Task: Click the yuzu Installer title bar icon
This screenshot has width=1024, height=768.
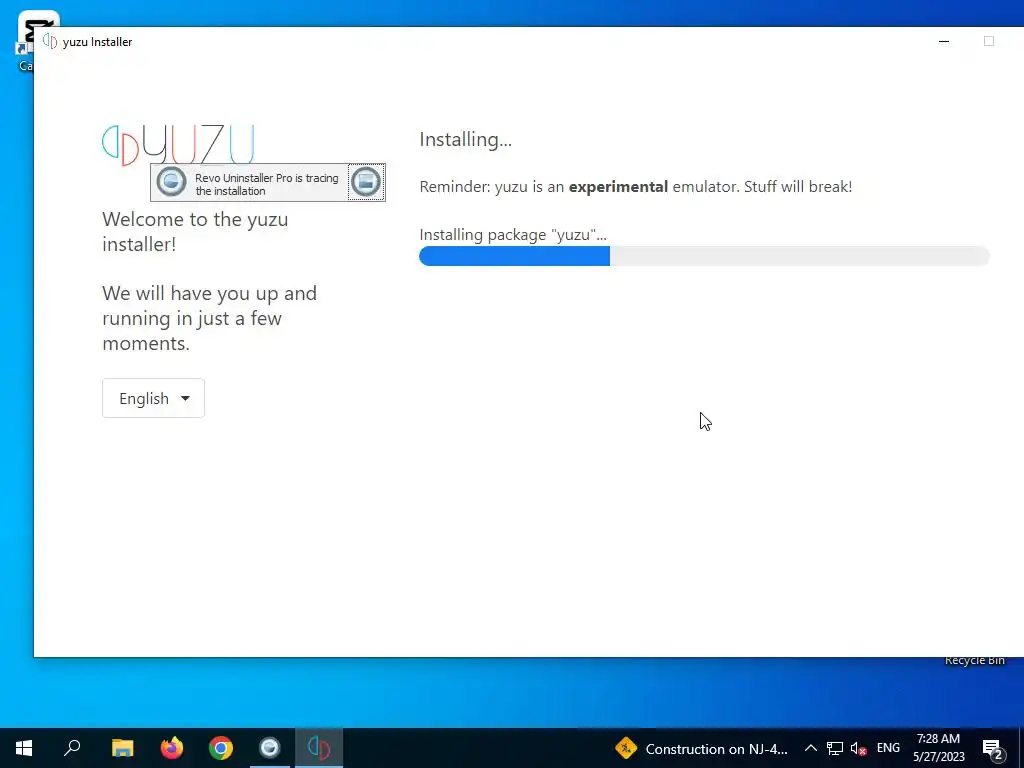Action: pos(50,41)
